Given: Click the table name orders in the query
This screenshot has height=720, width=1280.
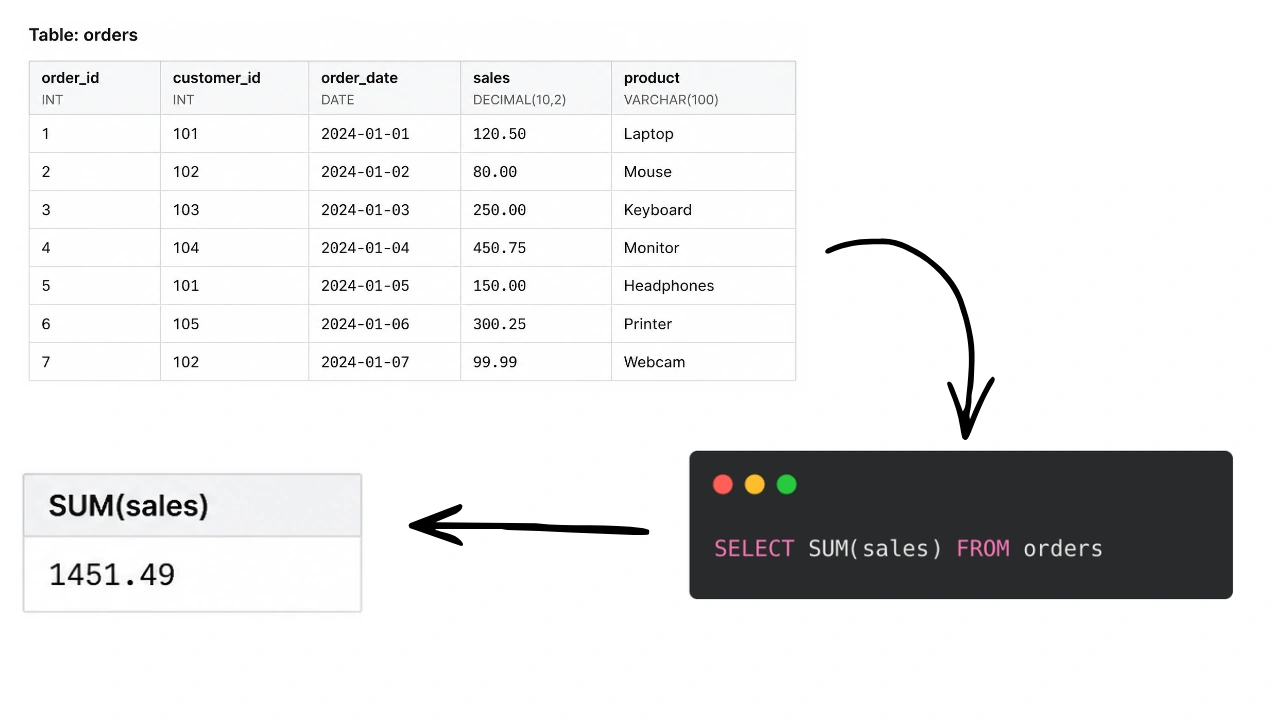Looking at the screenshot, I should (x=1063, y=548).
